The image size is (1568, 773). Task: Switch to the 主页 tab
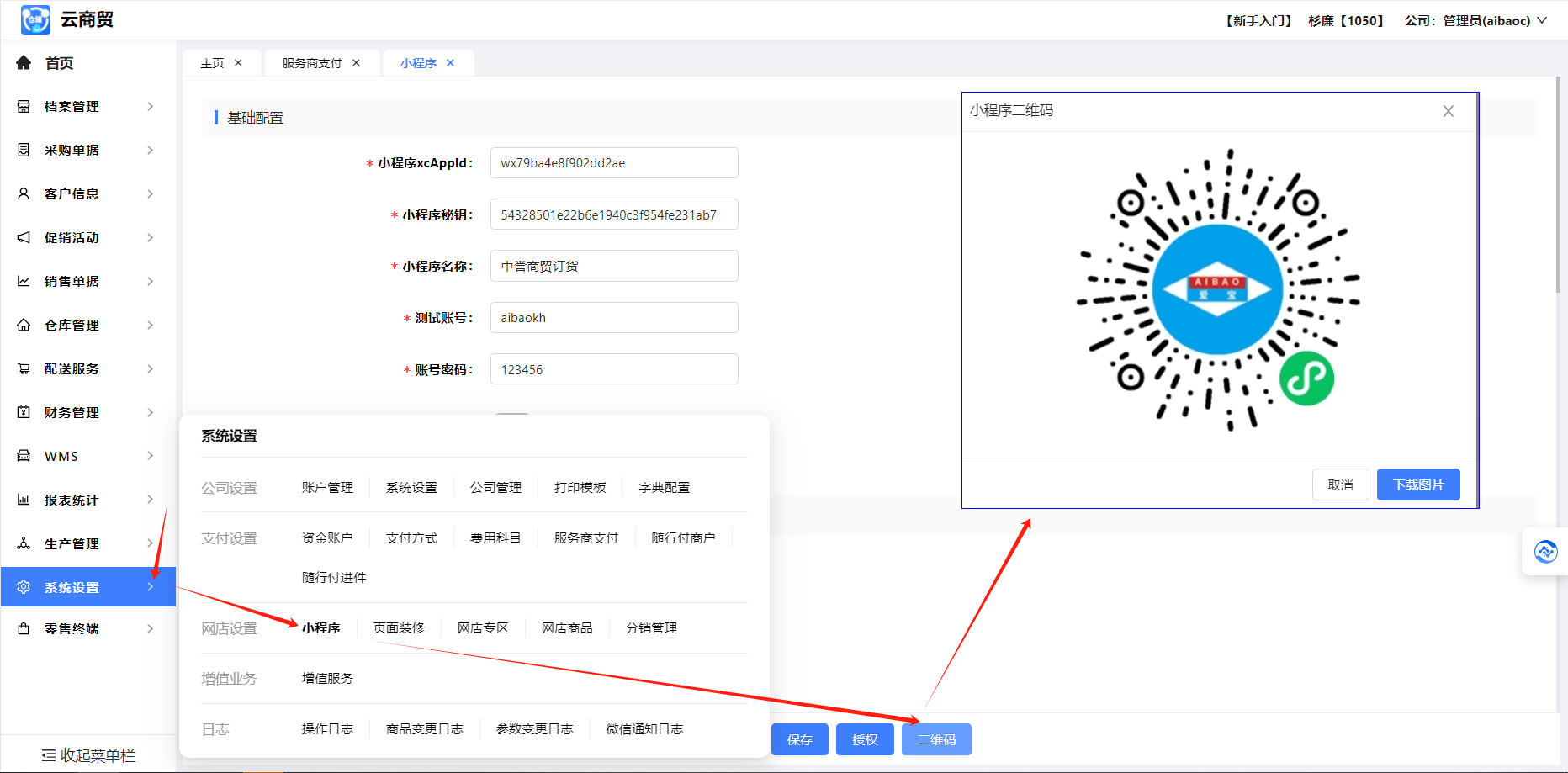212,63
